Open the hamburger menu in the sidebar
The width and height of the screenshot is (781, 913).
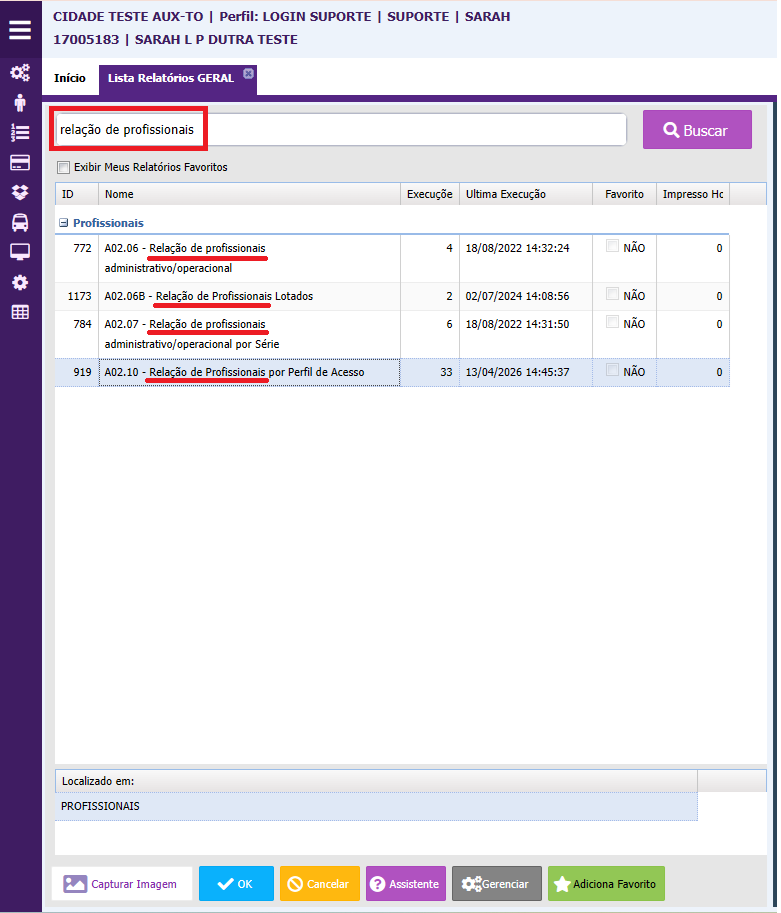(x=20, y=29)
